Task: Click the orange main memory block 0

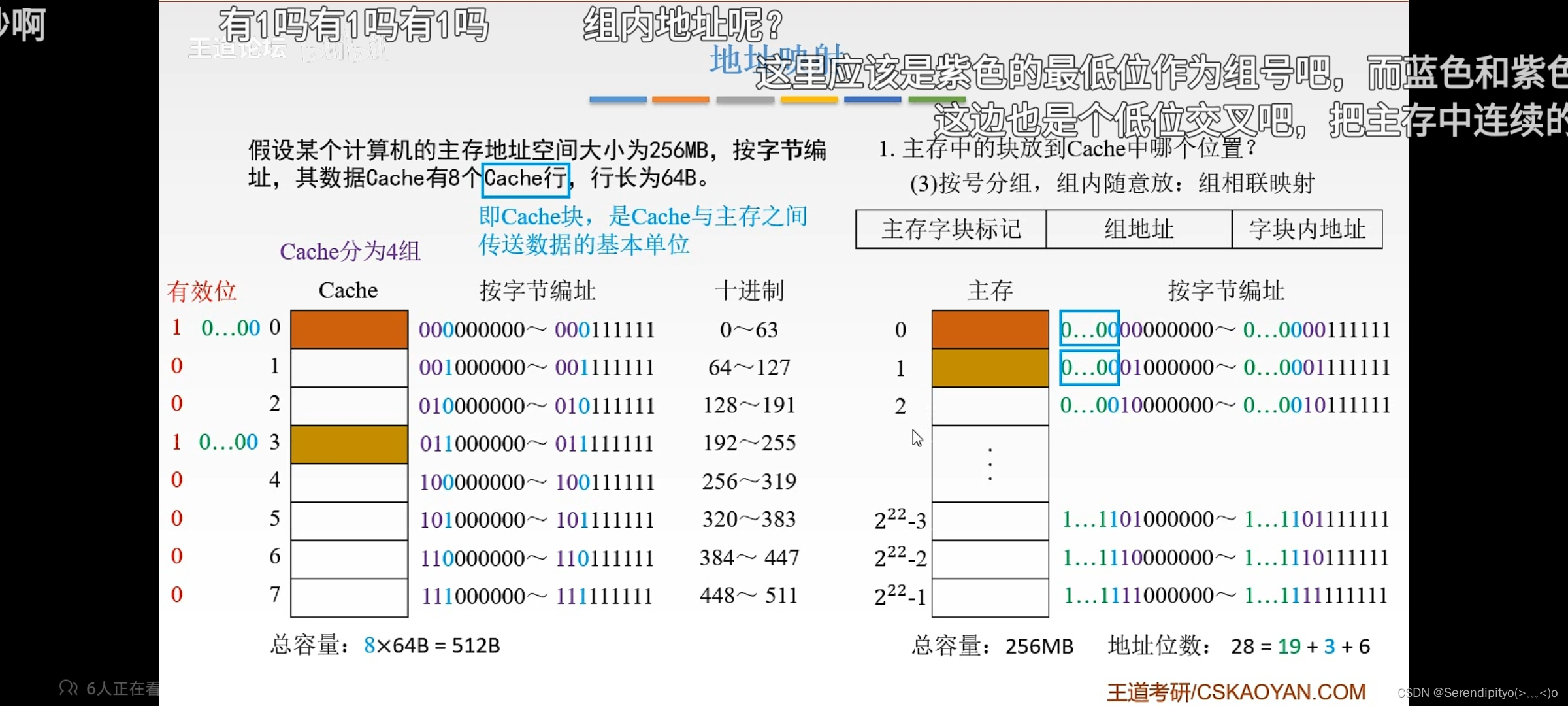Action: pos(990,329)
